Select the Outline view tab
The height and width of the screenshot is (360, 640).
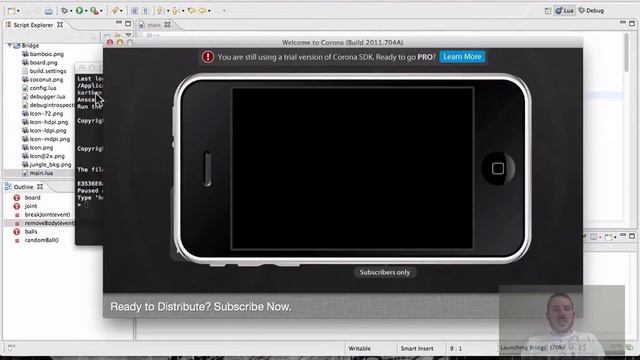(x=24, y=187)
